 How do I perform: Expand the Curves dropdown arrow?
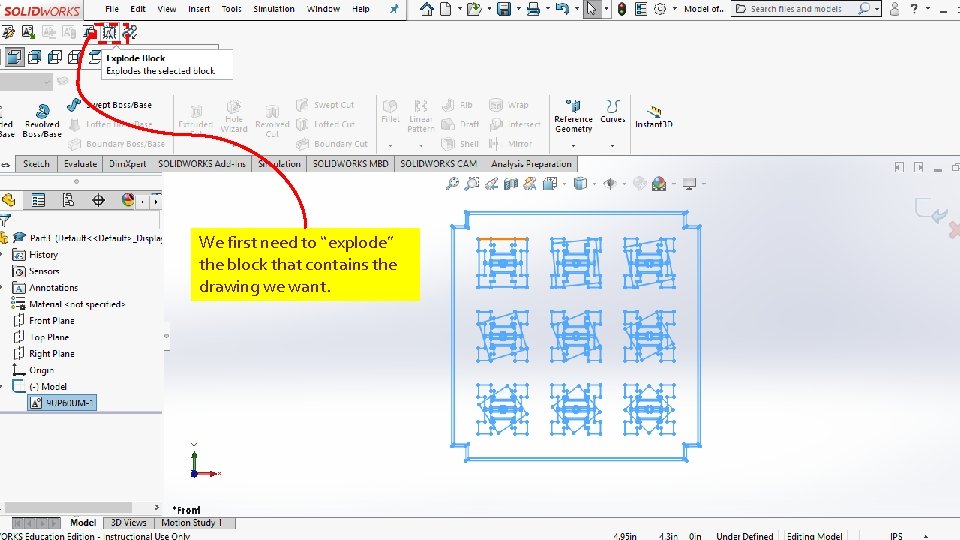pos(612,146)
